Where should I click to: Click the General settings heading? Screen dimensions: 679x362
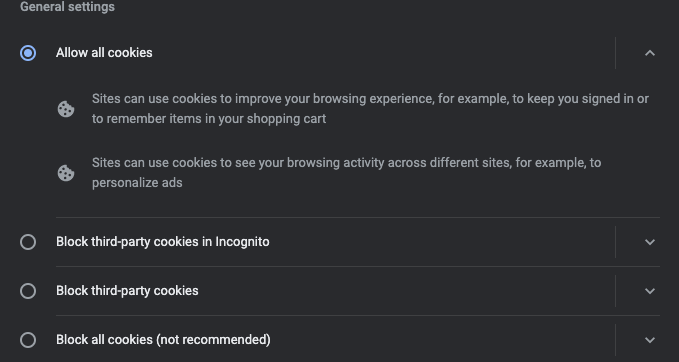click(67, 6)
